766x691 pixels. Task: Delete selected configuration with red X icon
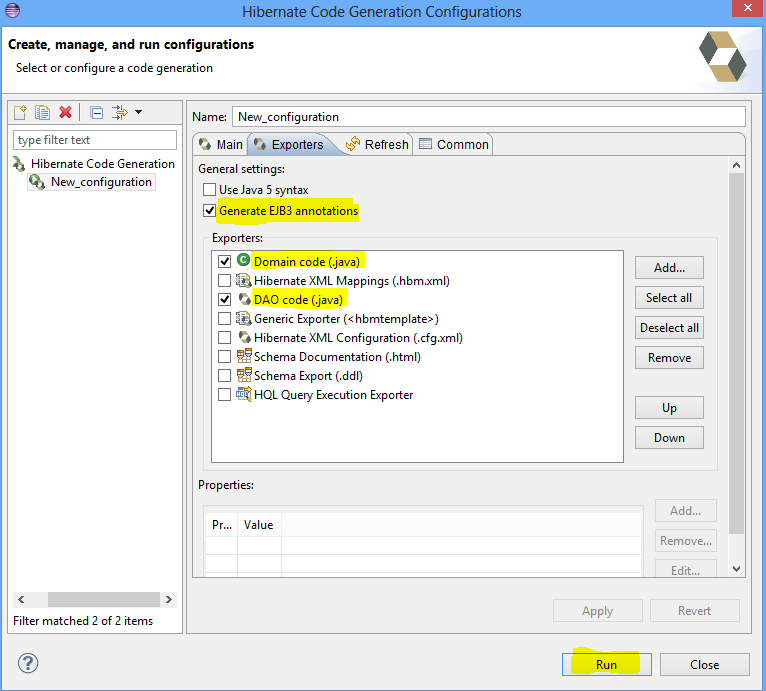[65, 112]
